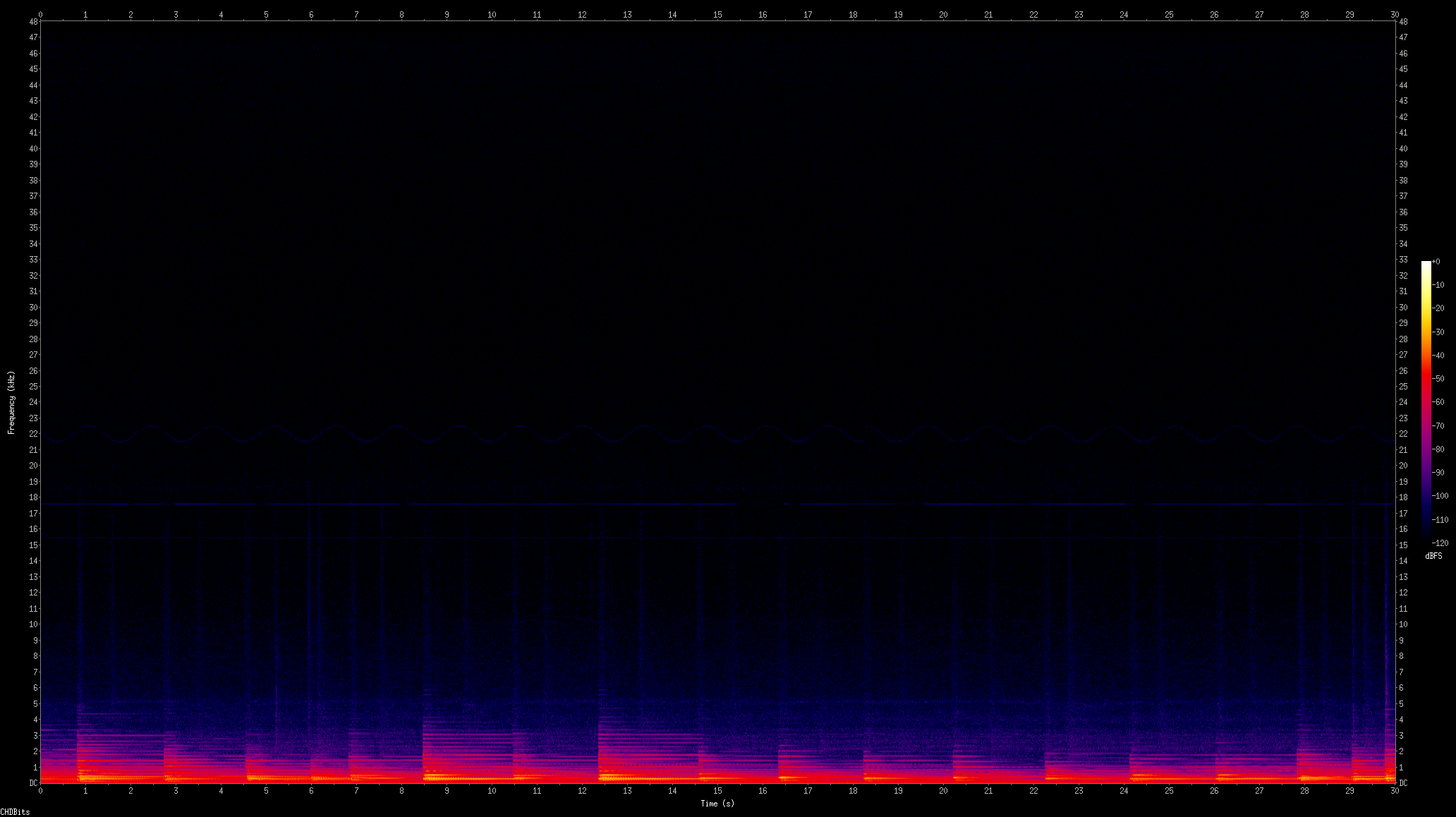The width and height of the screenshot is (1456, 817).
Task: Click the Frequency (kHz) axis title
Action: tap(11, 402)
